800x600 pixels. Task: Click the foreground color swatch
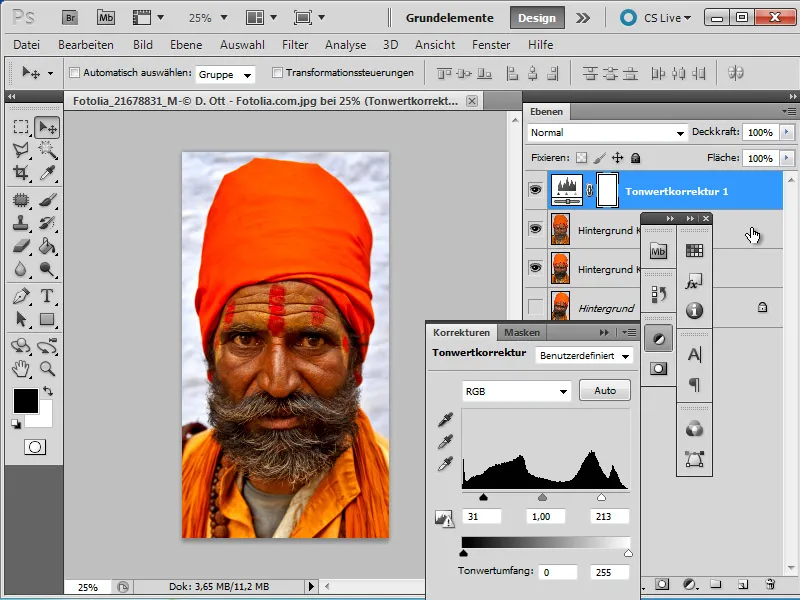[26, 401]
